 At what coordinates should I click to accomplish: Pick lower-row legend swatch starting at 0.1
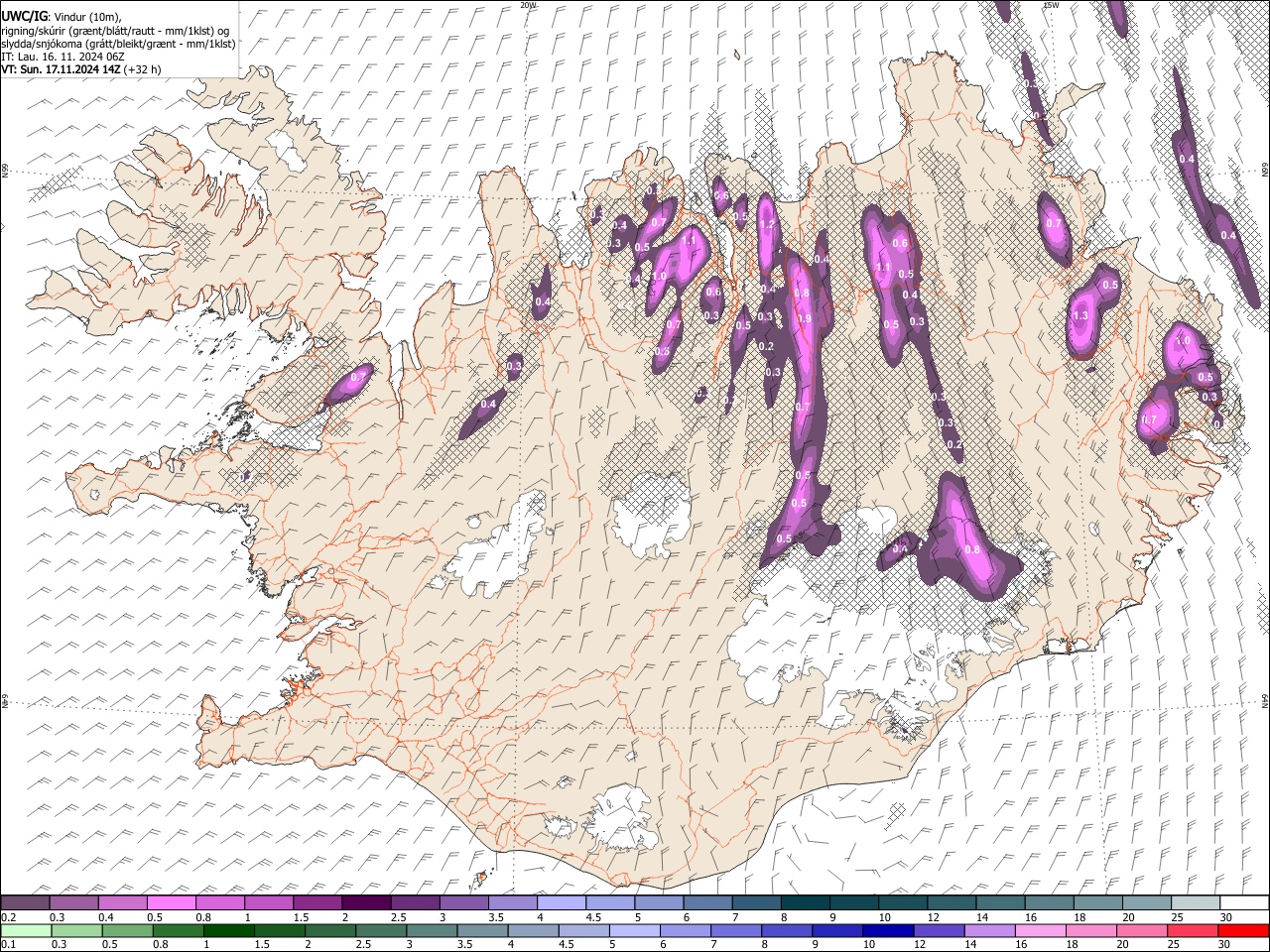point(26,931)
